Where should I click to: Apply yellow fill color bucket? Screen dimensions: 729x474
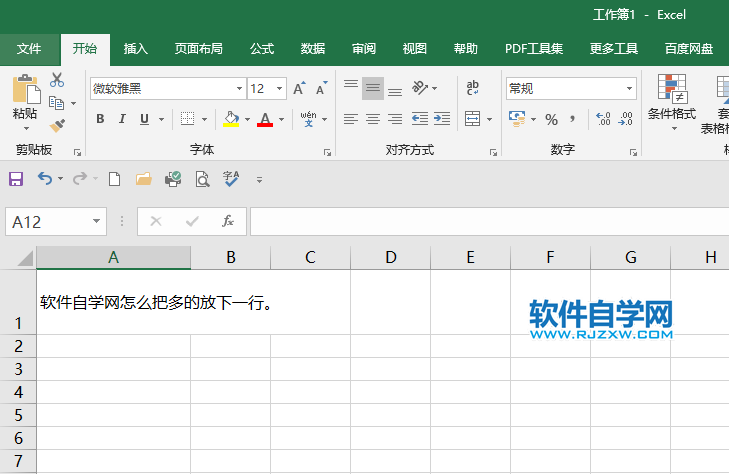(231, 119)
